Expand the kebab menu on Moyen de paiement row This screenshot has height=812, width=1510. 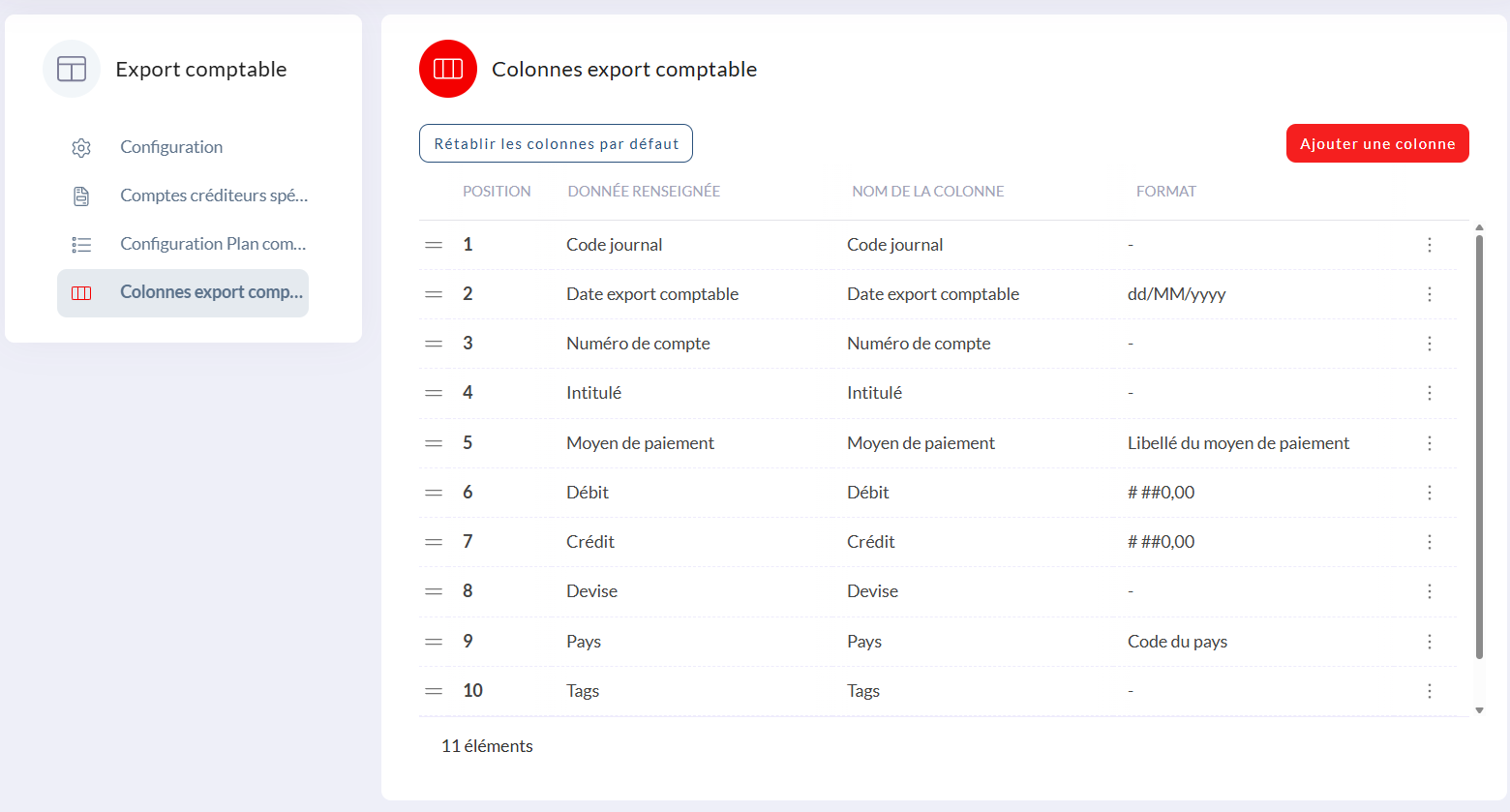pos(1429,443)
